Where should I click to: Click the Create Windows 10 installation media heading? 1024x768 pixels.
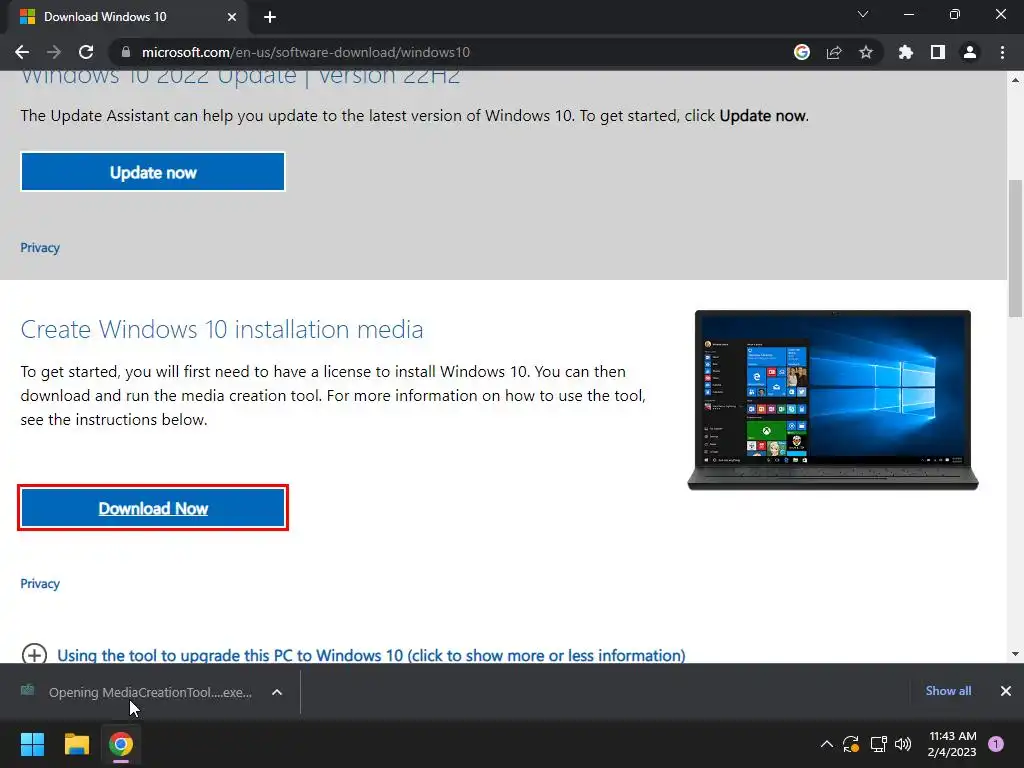click(x=222, y=329)
